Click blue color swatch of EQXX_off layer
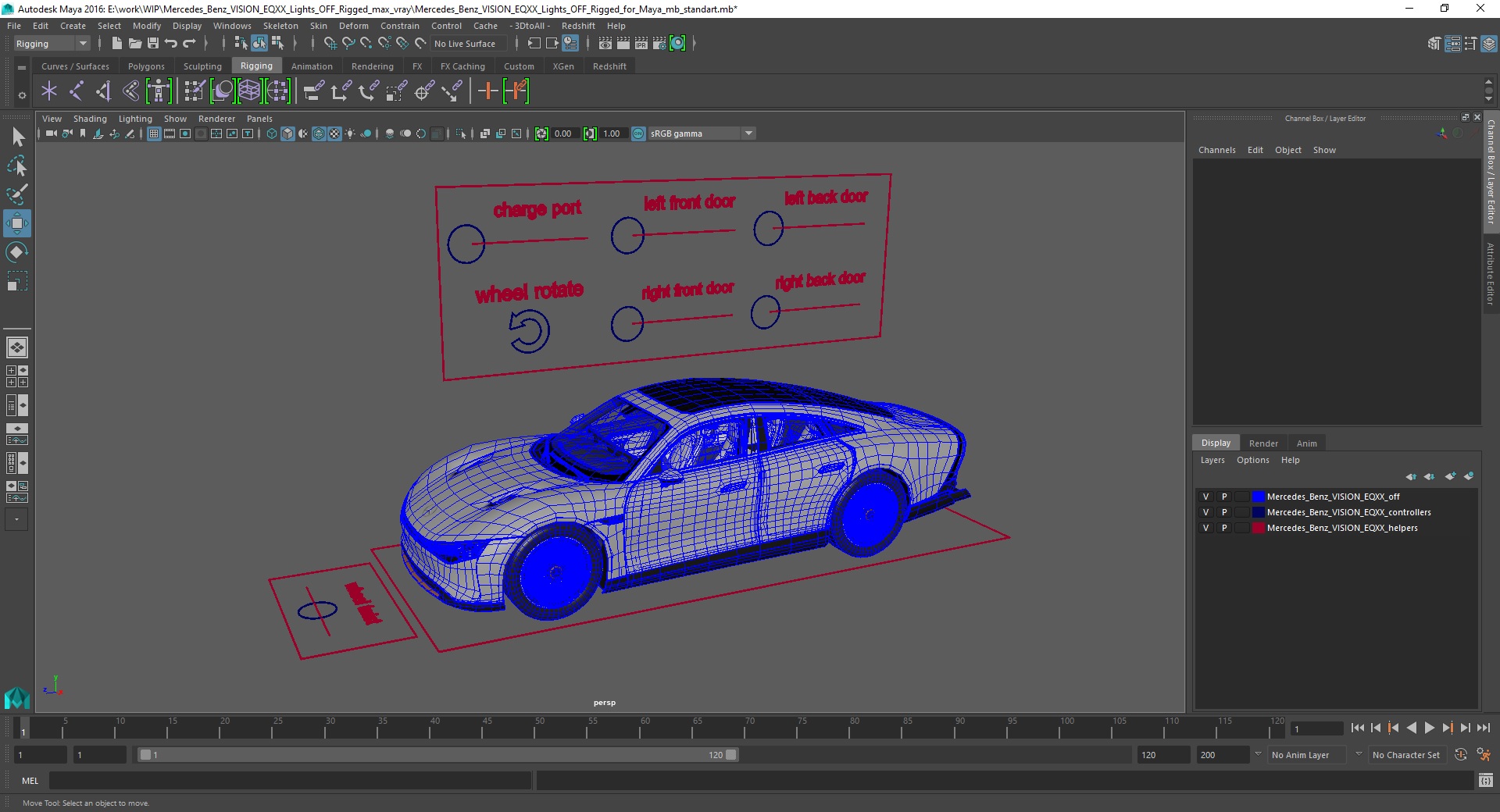The image size is (1500, 812). [x=1258, y=497]
